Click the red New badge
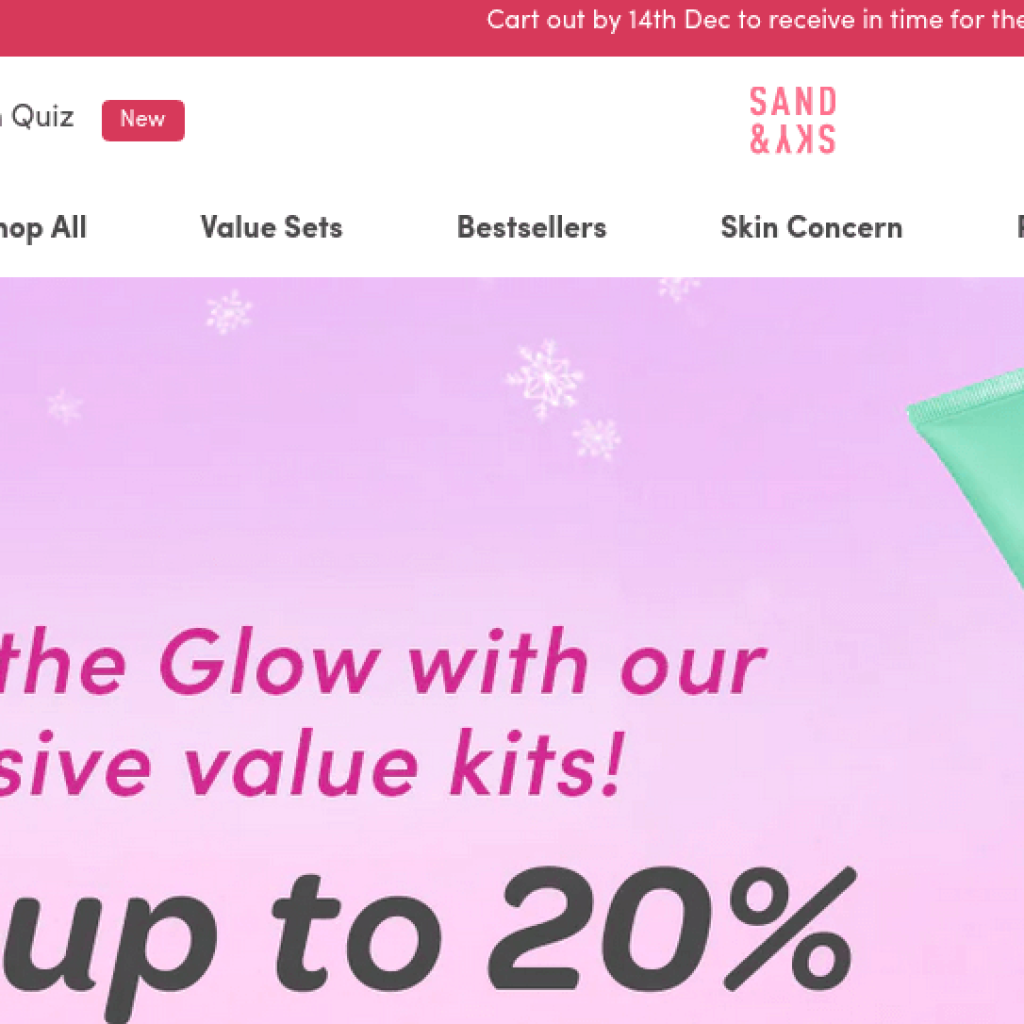This screenshot has width=1024, height=1024. click(143, 120)
